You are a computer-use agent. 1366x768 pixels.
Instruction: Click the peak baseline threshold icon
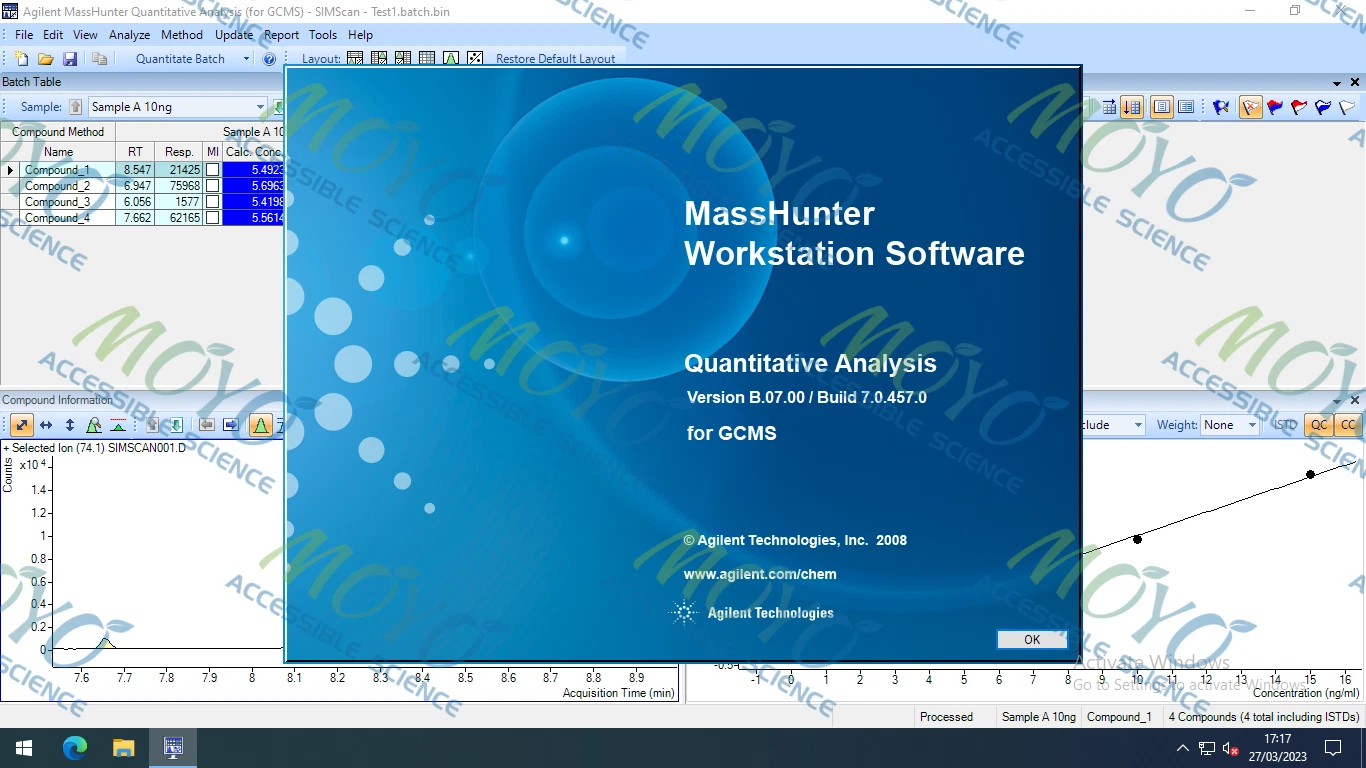point(118,425)
